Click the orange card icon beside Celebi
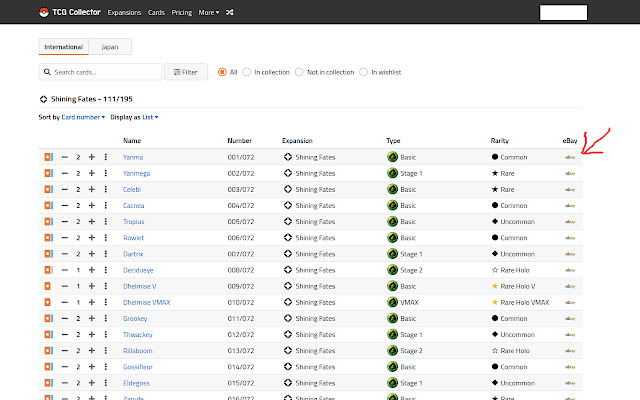The image size is (640, 400). coord(47,189)
